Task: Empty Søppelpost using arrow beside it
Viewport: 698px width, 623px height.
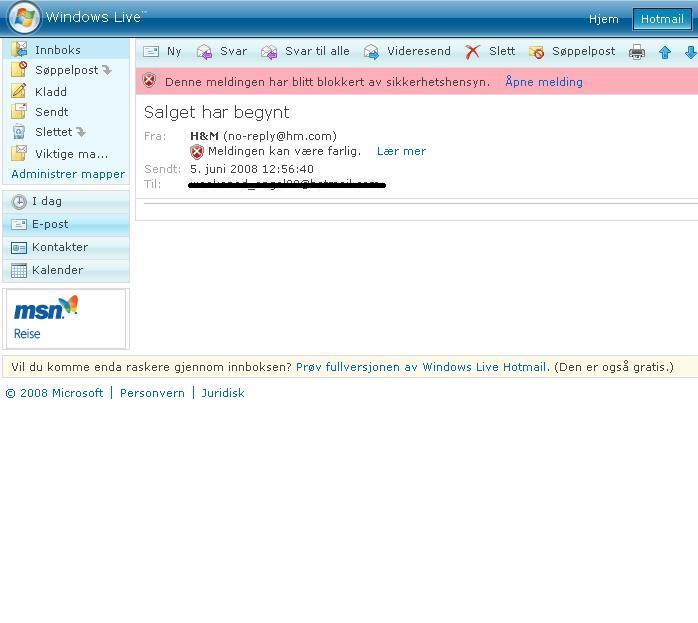Action: pyautogui.click(x=107, y=70)
